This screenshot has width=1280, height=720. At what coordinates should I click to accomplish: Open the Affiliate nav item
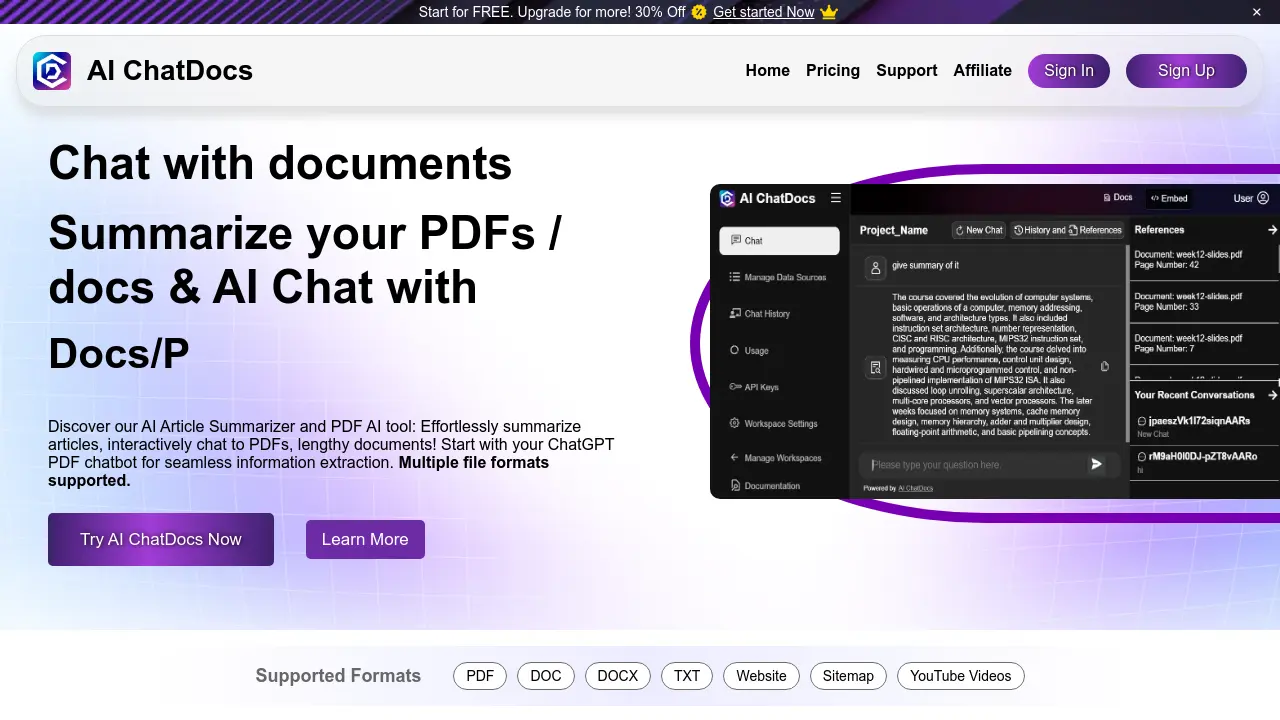tap(982, 71)
